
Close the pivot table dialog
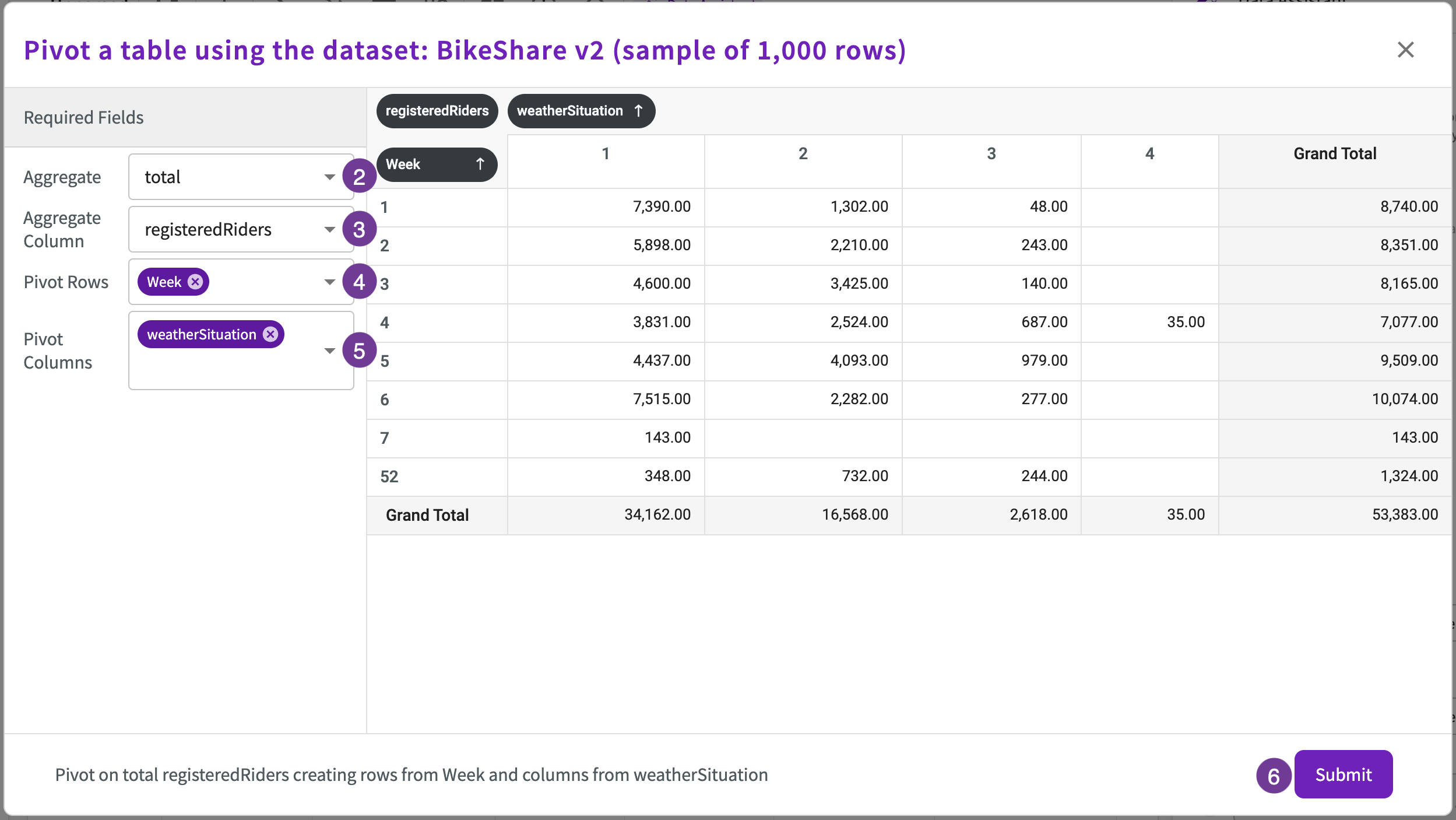click(x=1405, y=50)
